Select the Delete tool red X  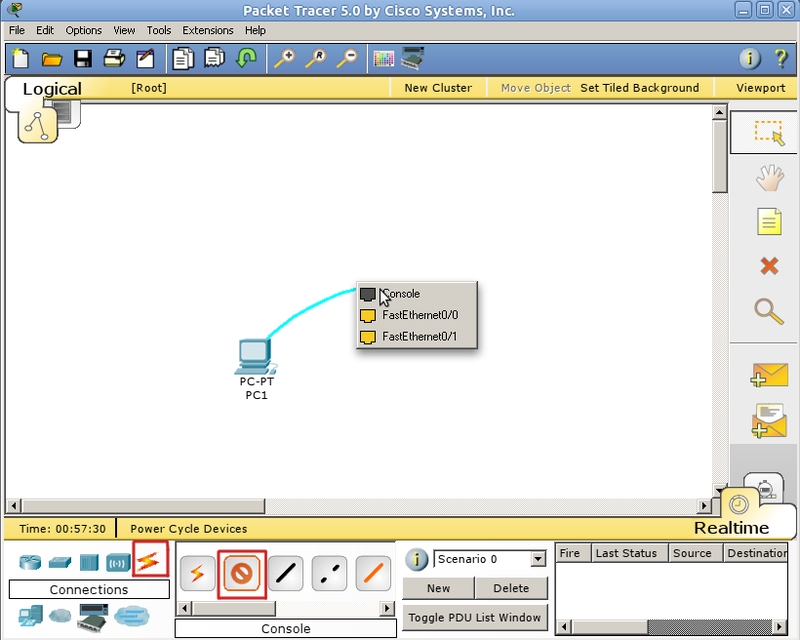coord(768,266)
